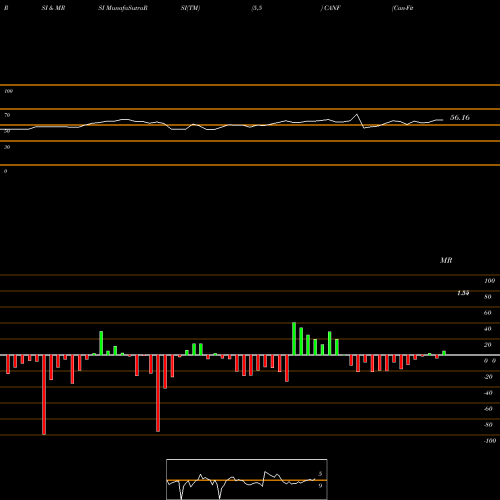The height and width of the screenshot is (500, 500).
Task: Click the 60 label on MR axis
Action: pos(488,313)
